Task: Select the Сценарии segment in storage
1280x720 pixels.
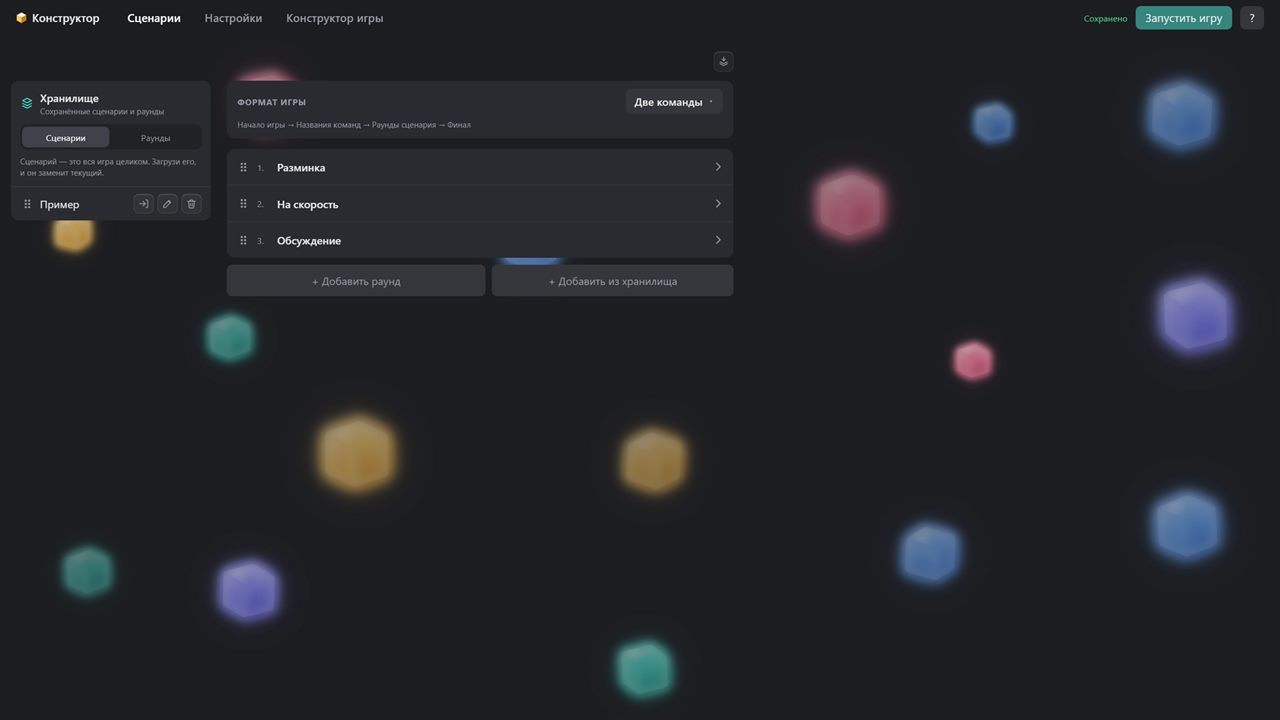Action: pos(66,138)
